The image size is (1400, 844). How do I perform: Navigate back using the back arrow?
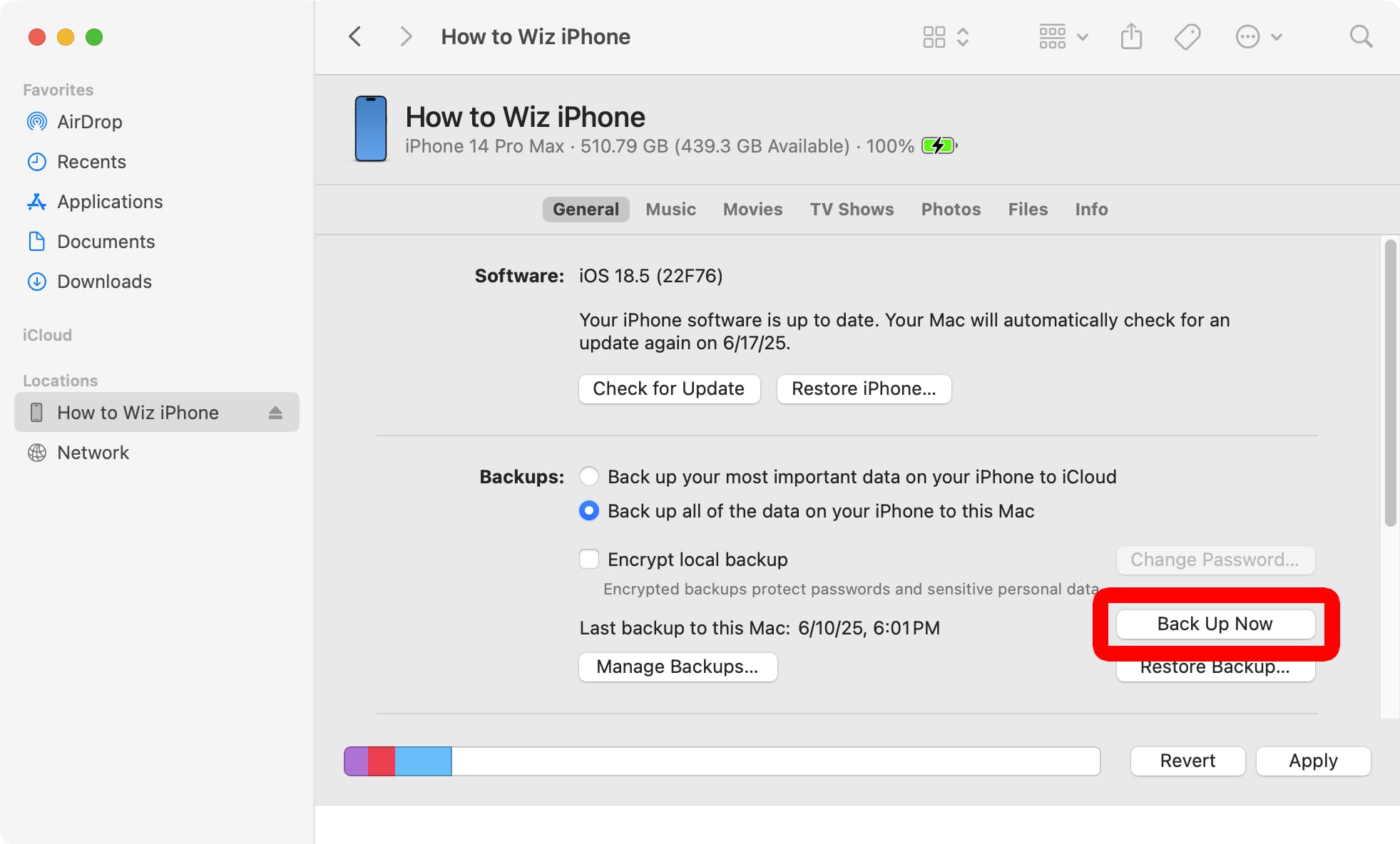pyautogui.click(x=354, y=36)
